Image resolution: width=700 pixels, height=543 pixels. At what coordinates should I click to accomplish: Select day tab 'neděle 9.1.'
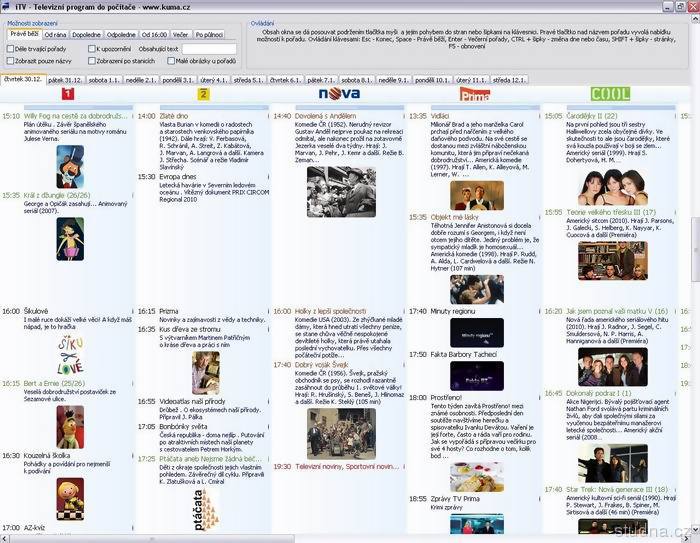coord(393,80)
